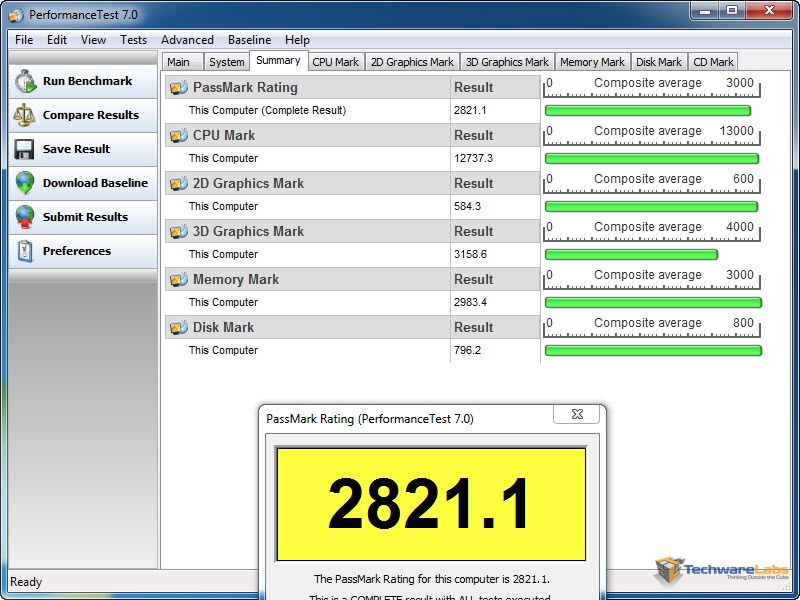Close the PassMark Rating popup dialog
The image size is (800, 600).
point(577,414)
